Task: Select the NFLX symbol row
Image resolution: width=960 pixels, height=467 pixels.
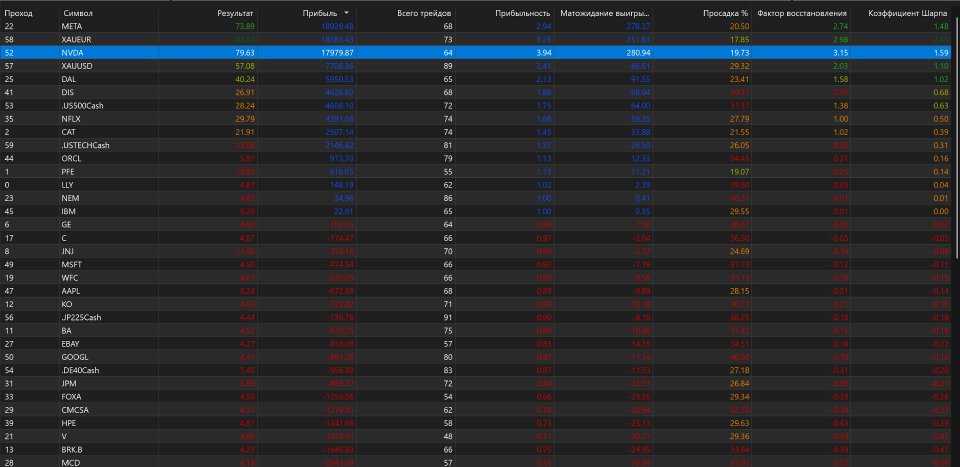Action: [x=476, y=119]
